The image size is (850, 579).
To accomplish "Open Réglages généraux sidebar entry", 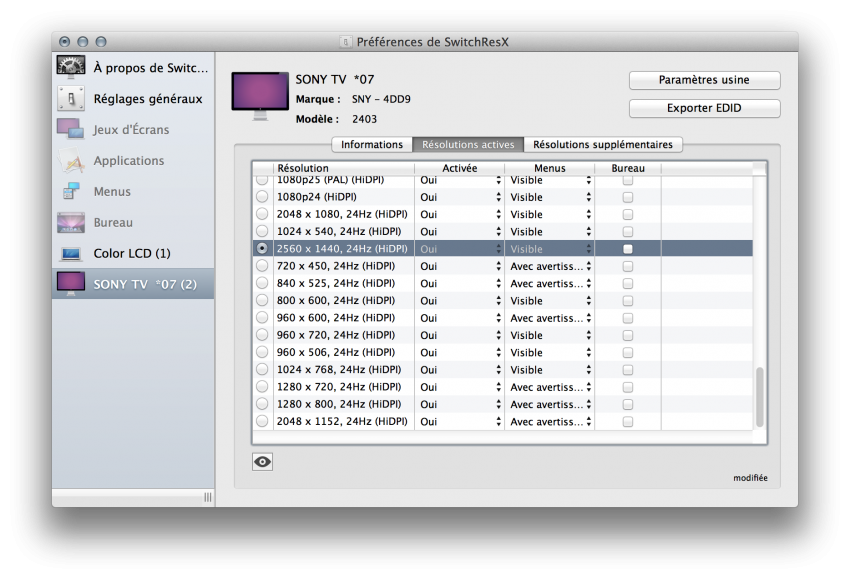I will (133, 99).
